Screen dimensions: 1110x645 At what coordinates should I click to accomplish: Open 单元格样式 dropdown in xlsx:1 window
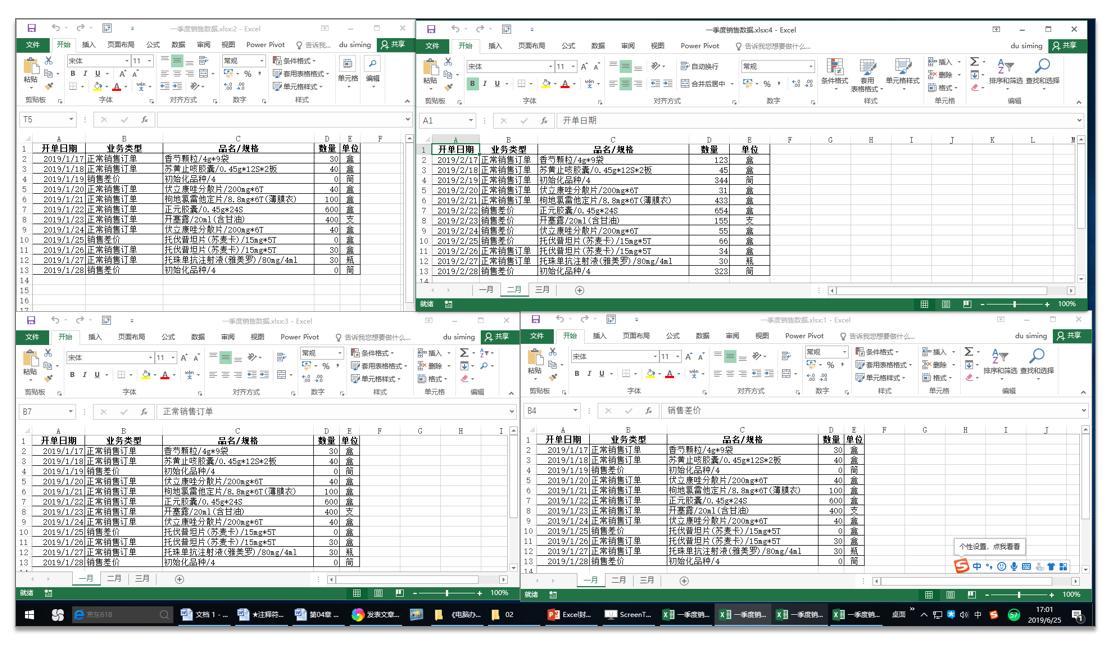883,378
